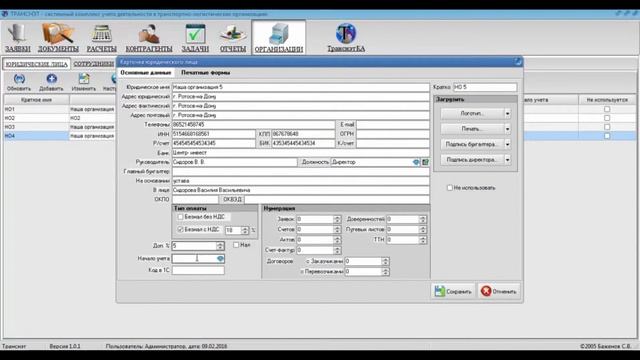Image resolution: width=640 pixels, height=360 pixels.
Task: Click the Доп % value spinner
Action: click(x=220, y=246)
